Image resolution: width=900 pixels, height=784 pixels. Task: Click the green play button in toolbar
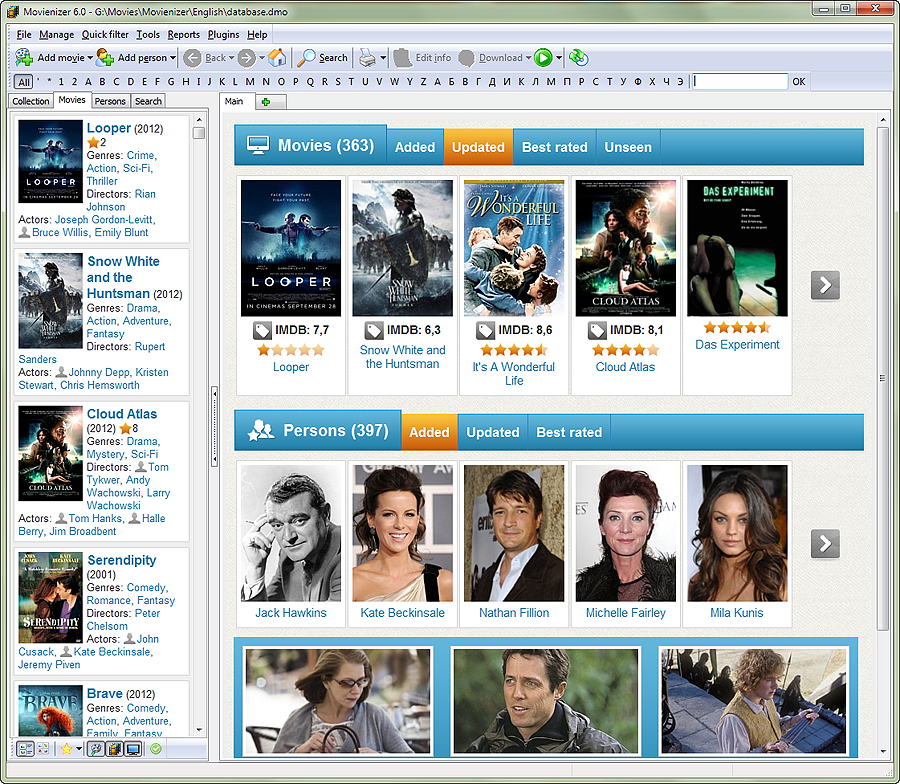[543, 58]
